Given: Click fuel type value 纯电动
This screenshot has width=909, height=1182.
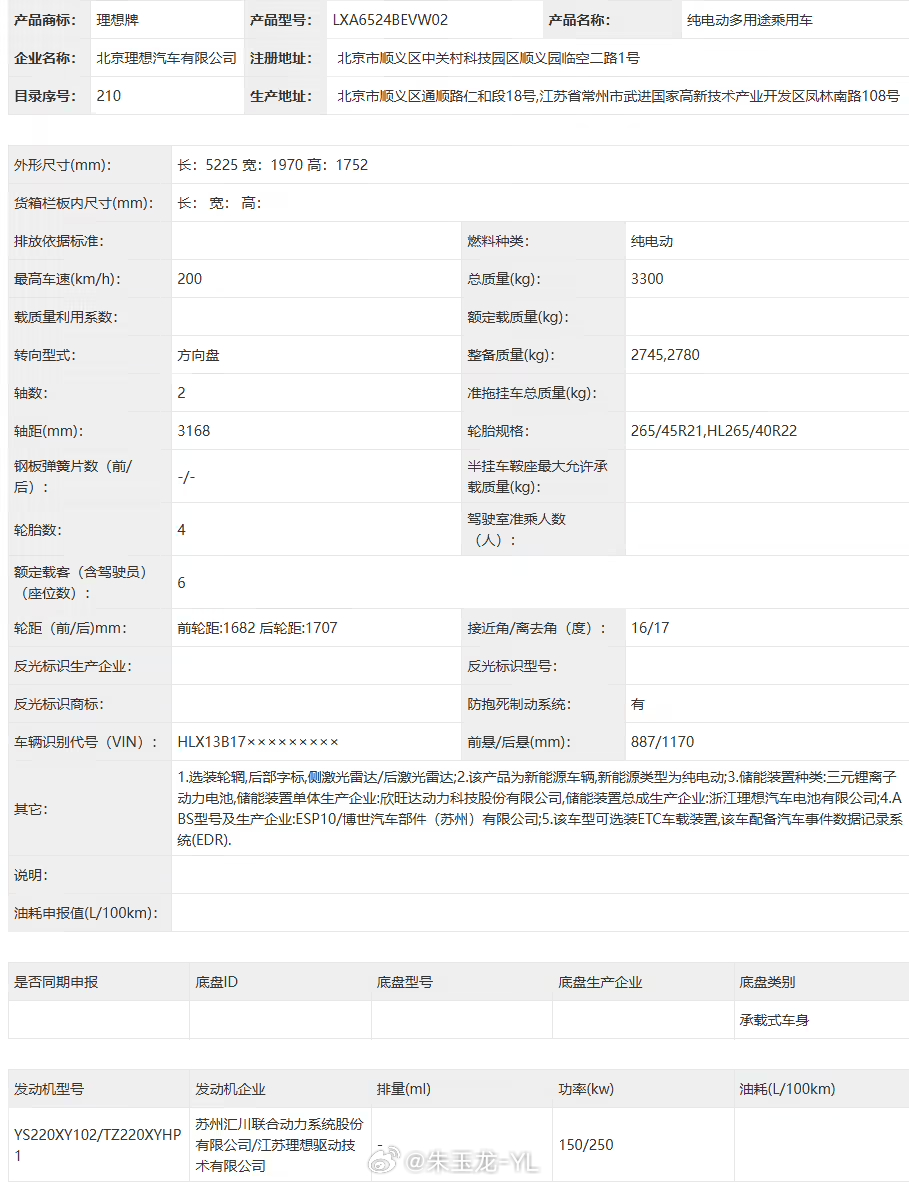Looking at the screenshot, I should [652, 241].
